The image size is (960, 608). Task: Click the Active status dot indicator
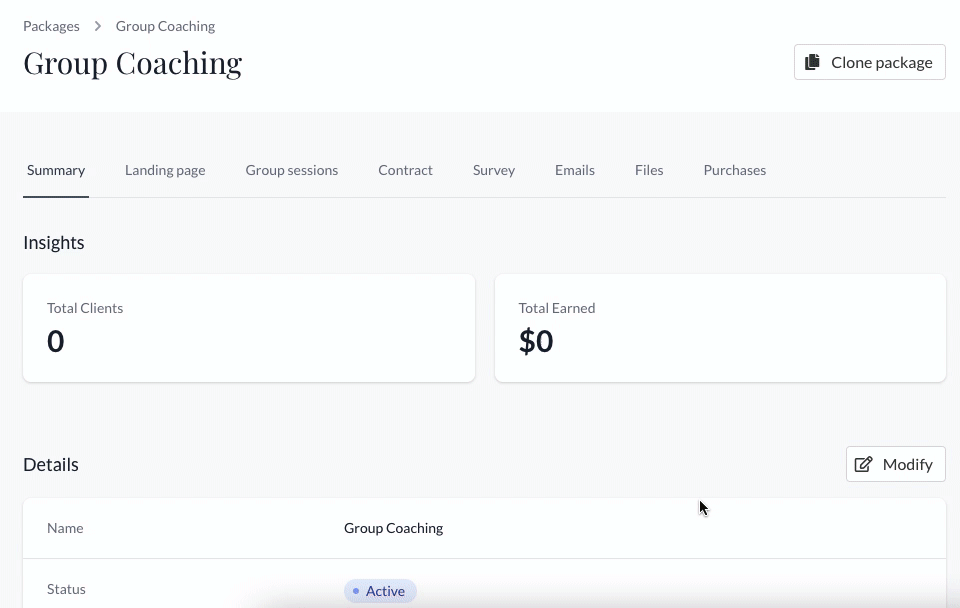[356, 591]
